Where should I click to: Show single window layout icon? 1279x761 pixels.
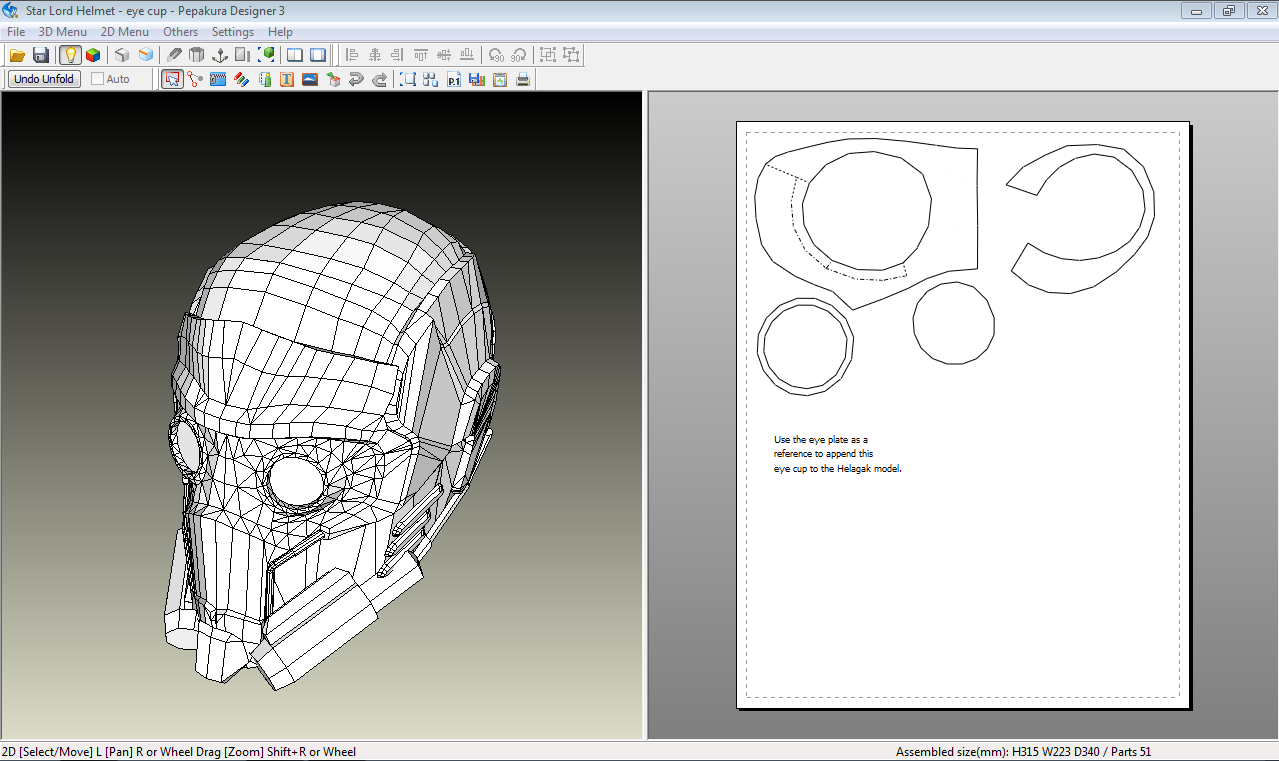(x=318, y=55)
